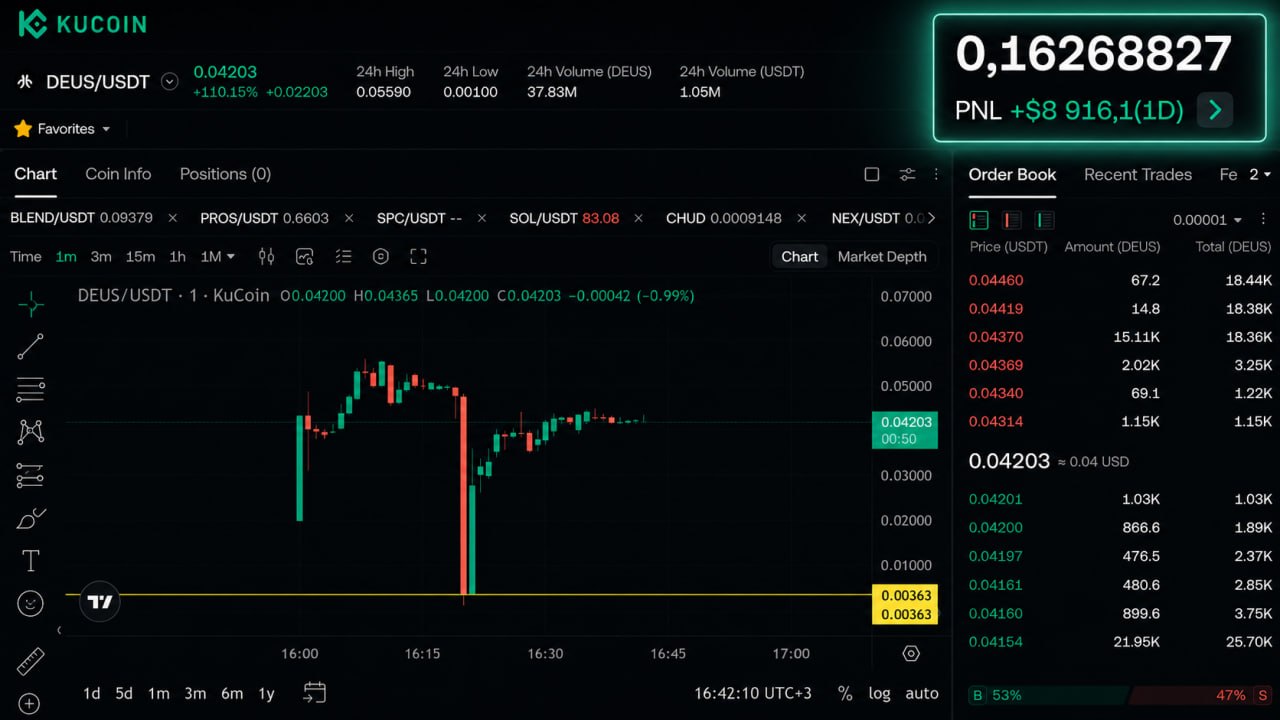Viewport: 1280px width, 720px height.
Task: Select the 1m candle interval
Action: point(66,256)
